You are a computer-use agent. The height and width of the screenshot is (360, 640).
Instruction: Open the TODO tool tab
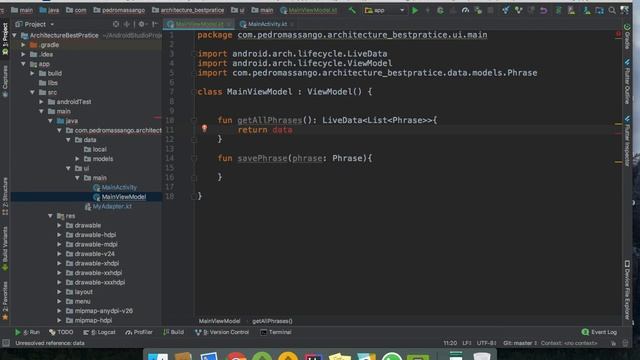[61, 332]
